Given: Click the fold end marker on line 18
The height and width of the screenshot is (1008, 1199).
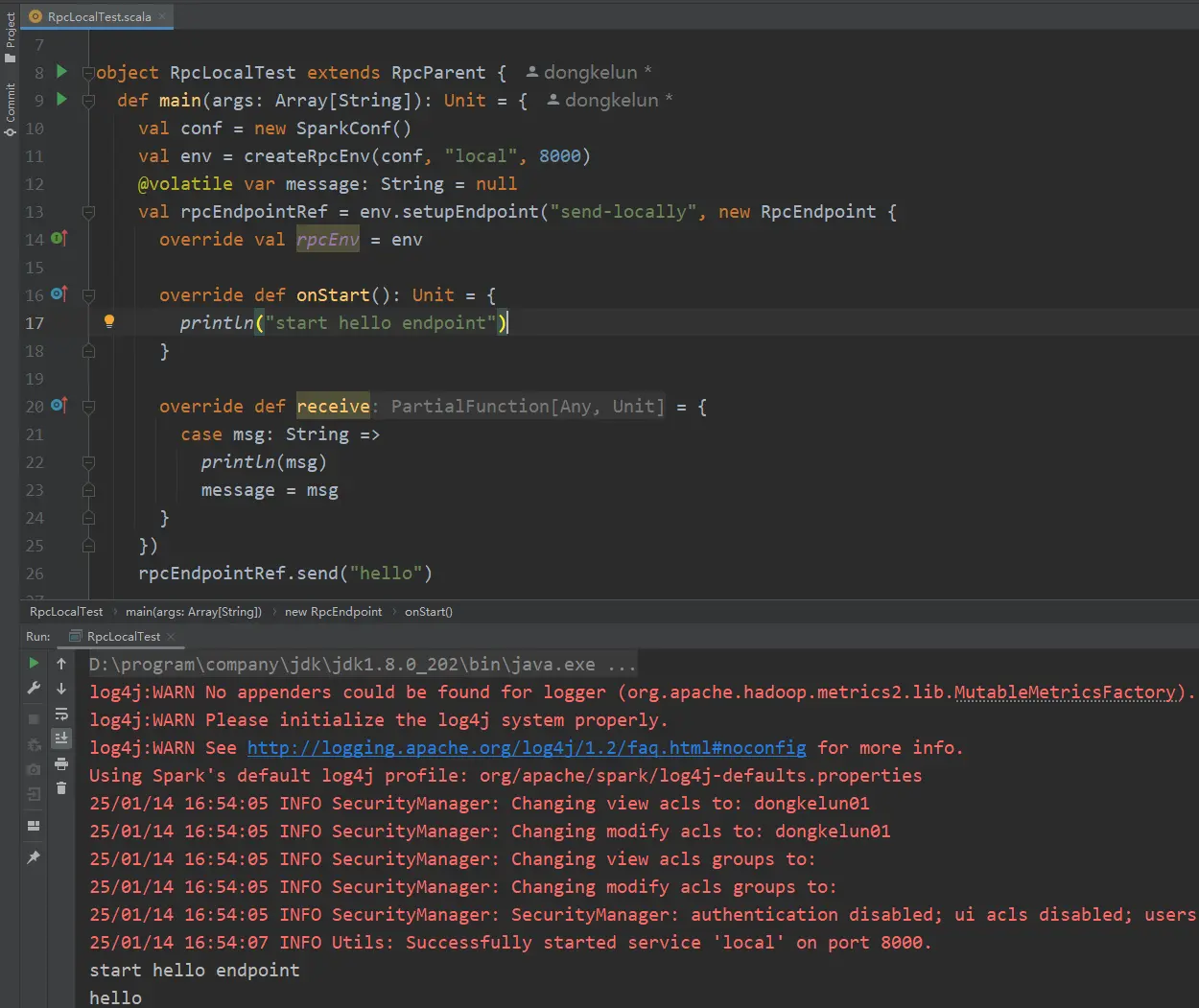Looking at the screenshot, I should point(88,351).
